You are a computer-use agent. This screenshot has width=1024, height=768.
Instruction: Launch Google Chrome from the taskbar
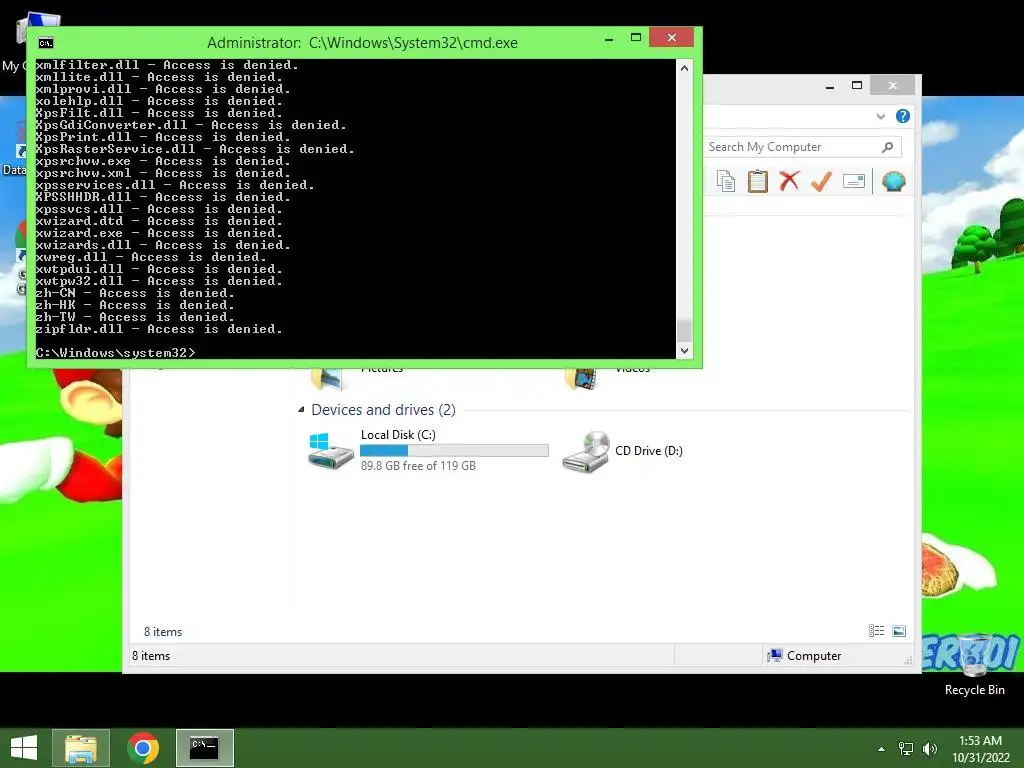click(x=143, y=748)
